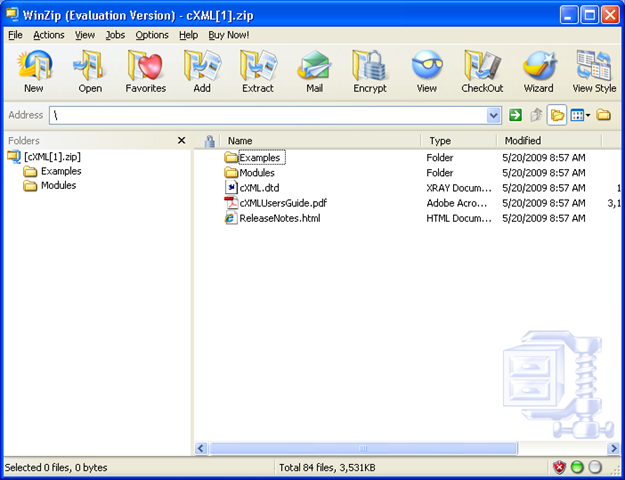Expand the Address path dropdown arrow
The width and height of the screenshot is (625, 480).
point(494,116)
